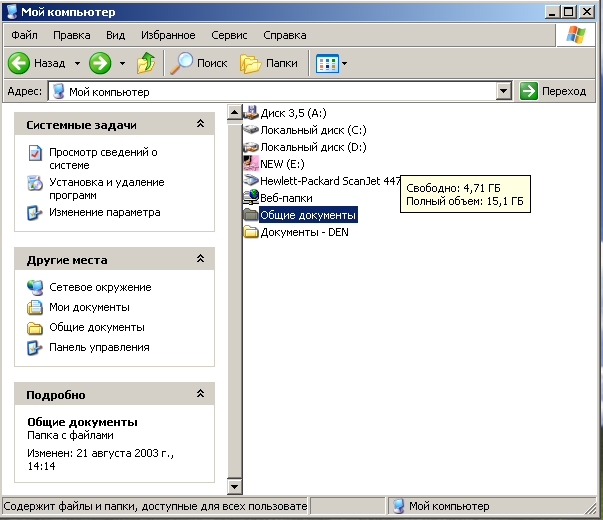Select Локальный диск (D:) drive icon
The height and width of the screenshot is (520, 603).
coord(251,147)
